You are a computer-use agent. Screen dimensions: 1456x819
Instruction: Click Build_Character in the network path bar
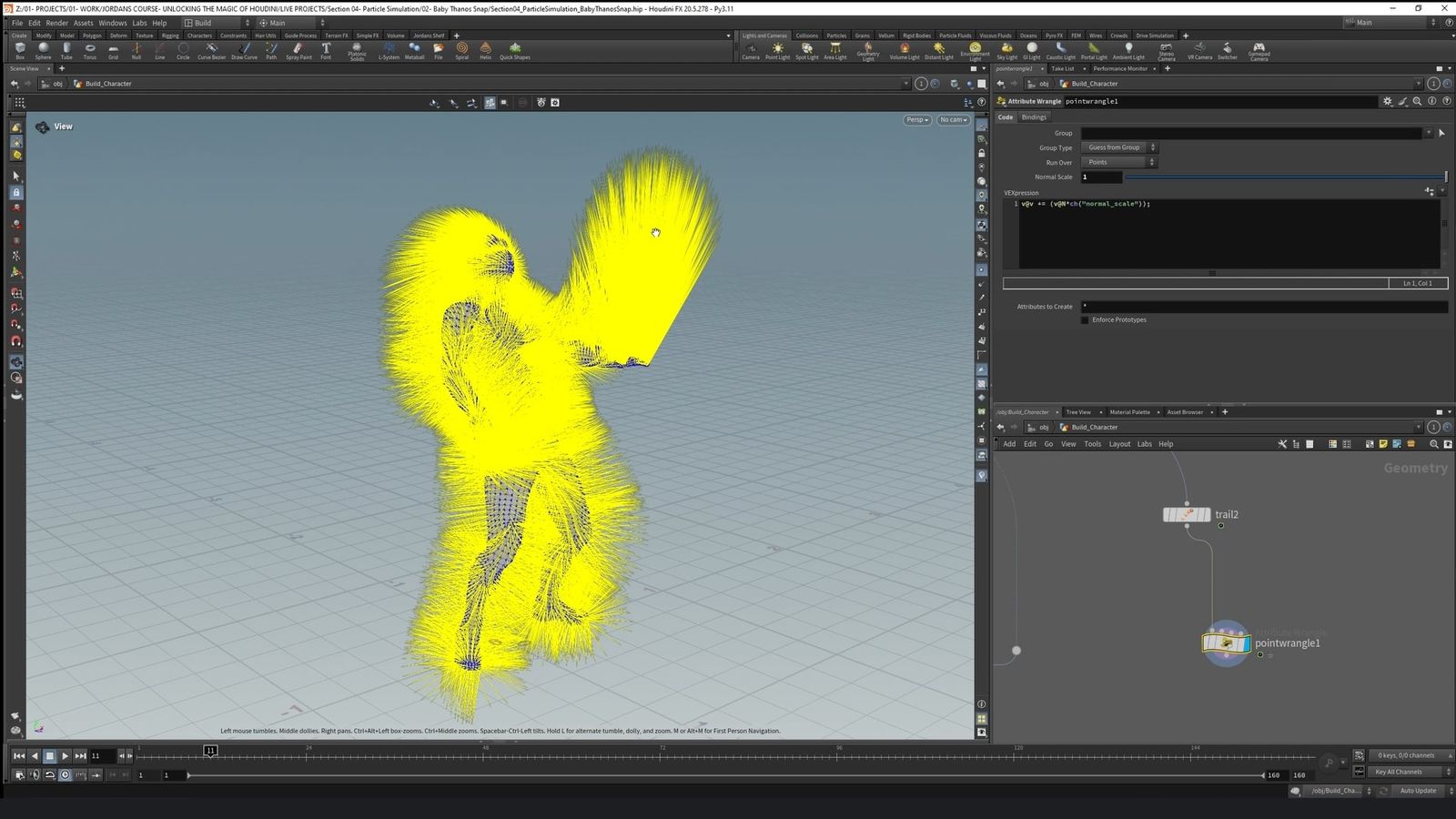[1093, 427]
